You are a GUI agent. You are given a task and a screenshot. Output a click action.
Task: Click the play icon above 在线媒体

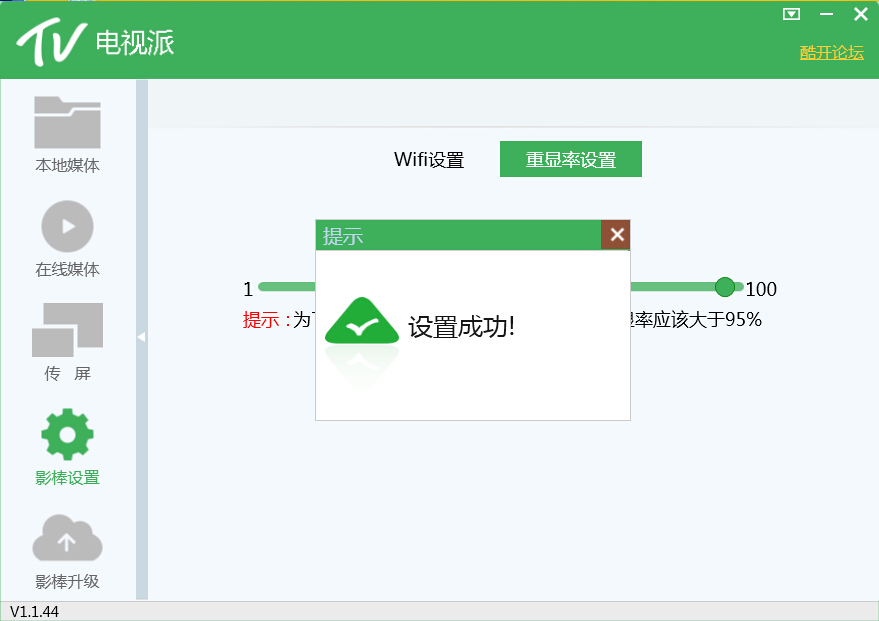[66, 226]
